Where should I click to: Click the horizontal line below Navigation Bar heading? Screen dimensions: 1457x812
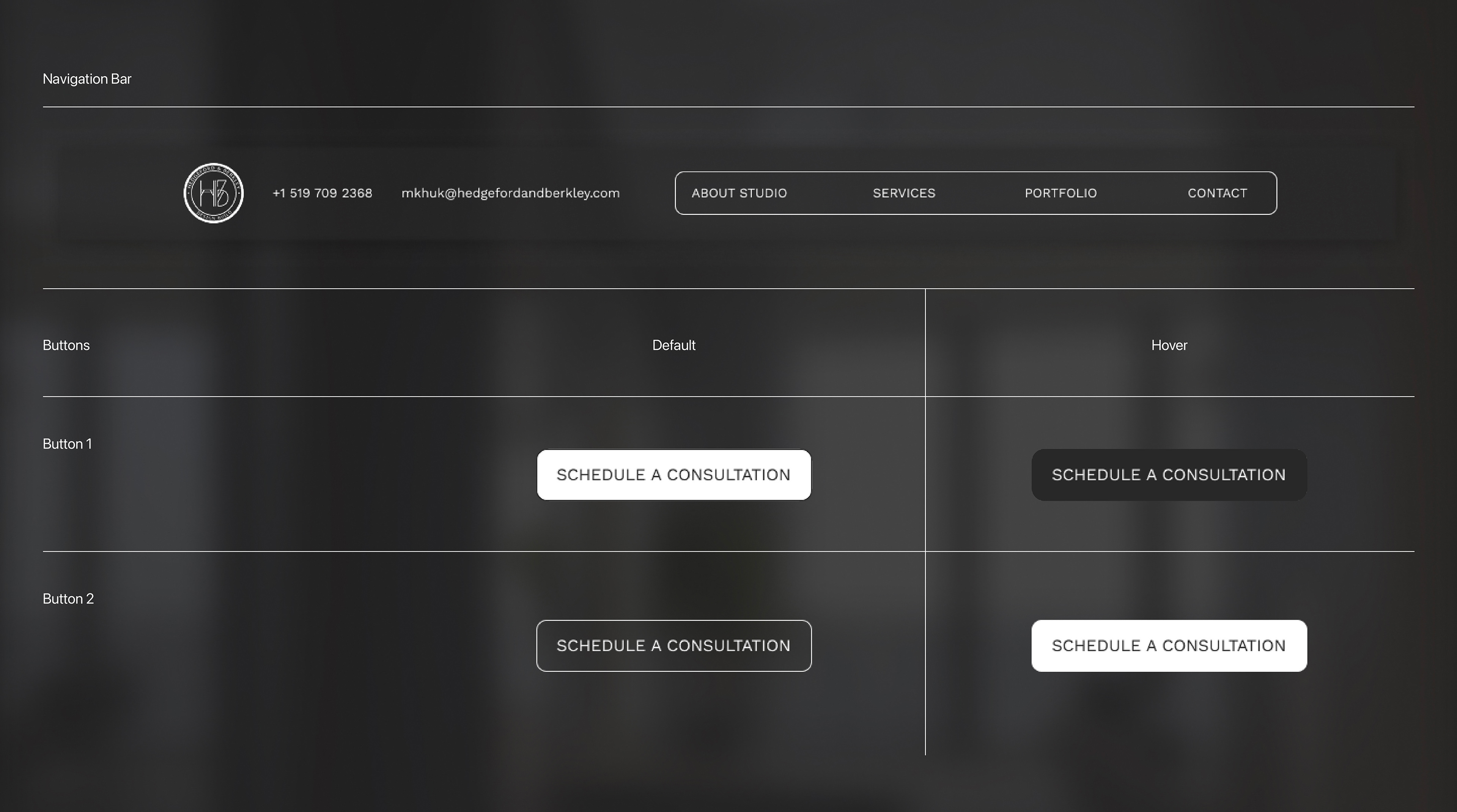[728, 106]
